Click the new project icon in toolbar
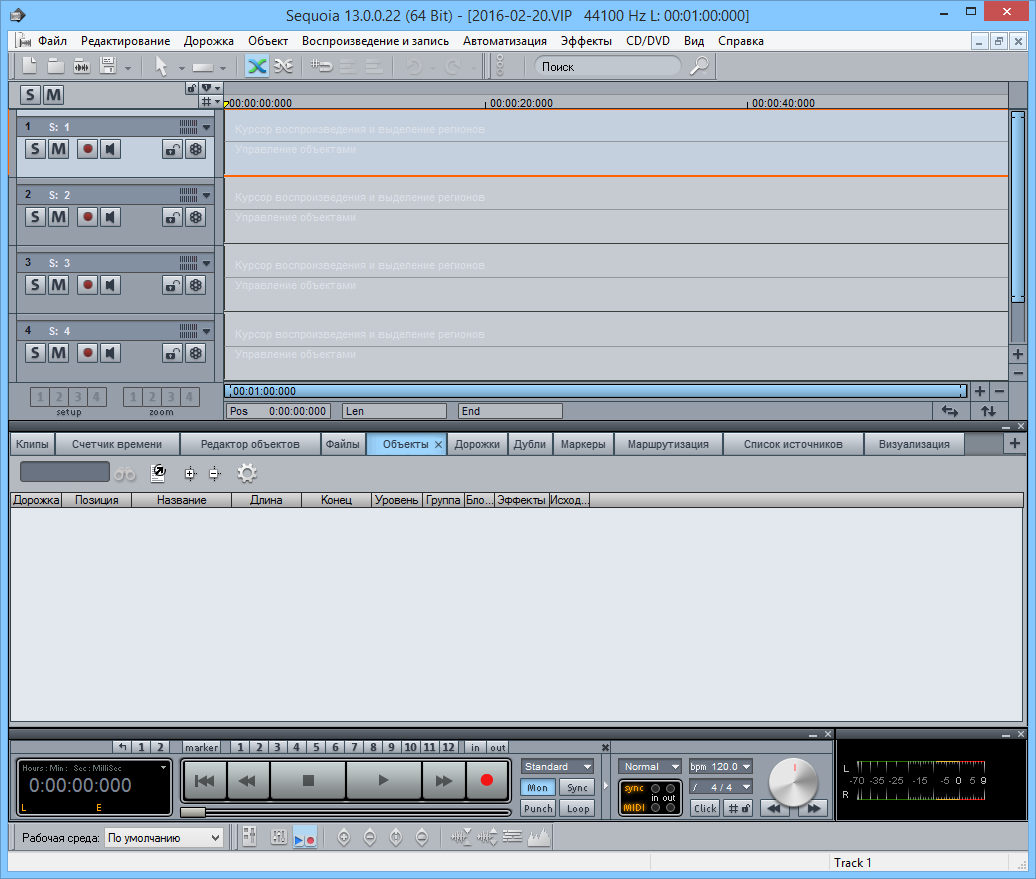This screenshot has height=879, width=1036. pyautogui.click(x=30, y=67)
